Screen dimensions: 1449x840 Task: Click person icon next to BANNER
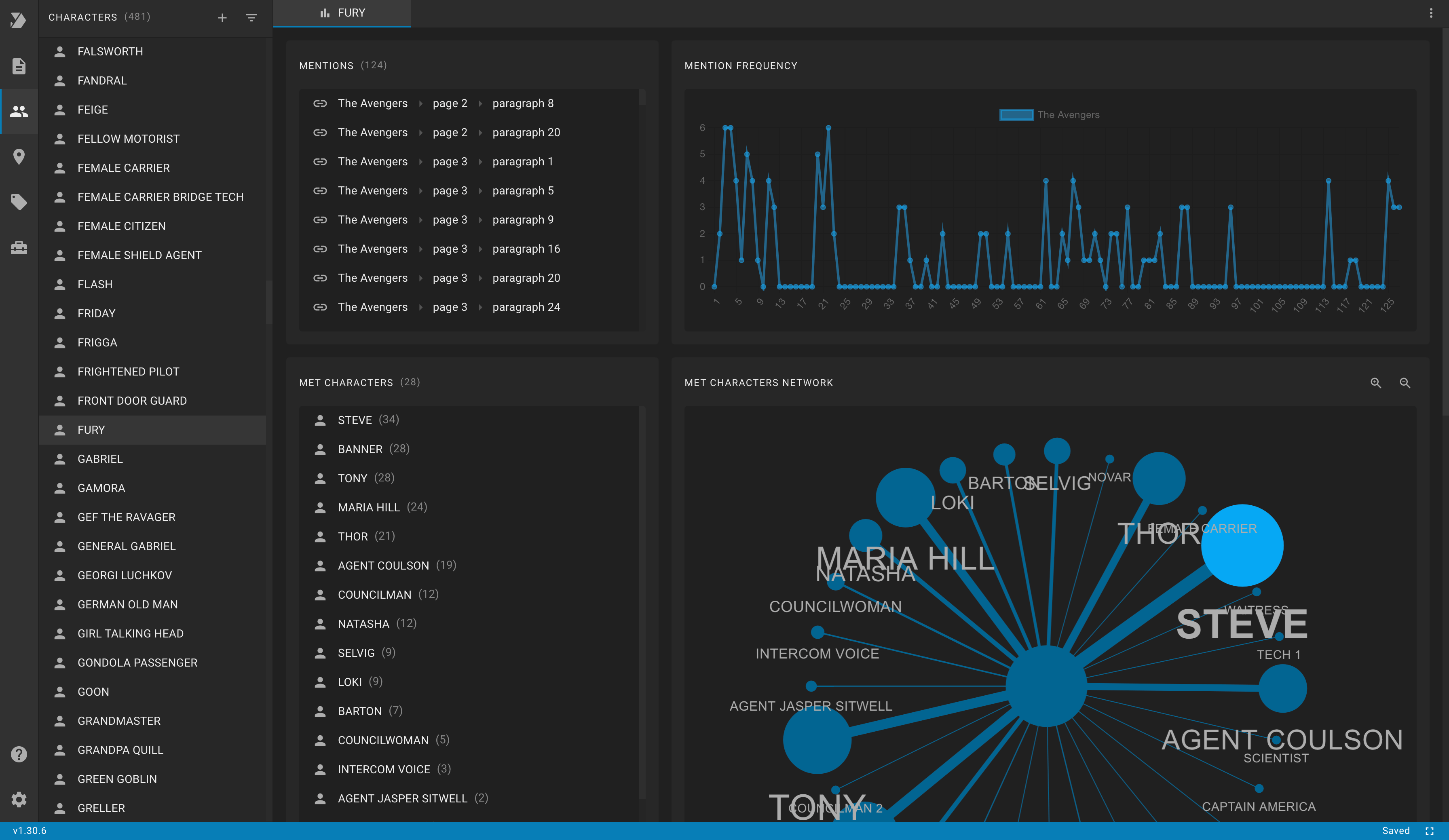tap(320, 449)
